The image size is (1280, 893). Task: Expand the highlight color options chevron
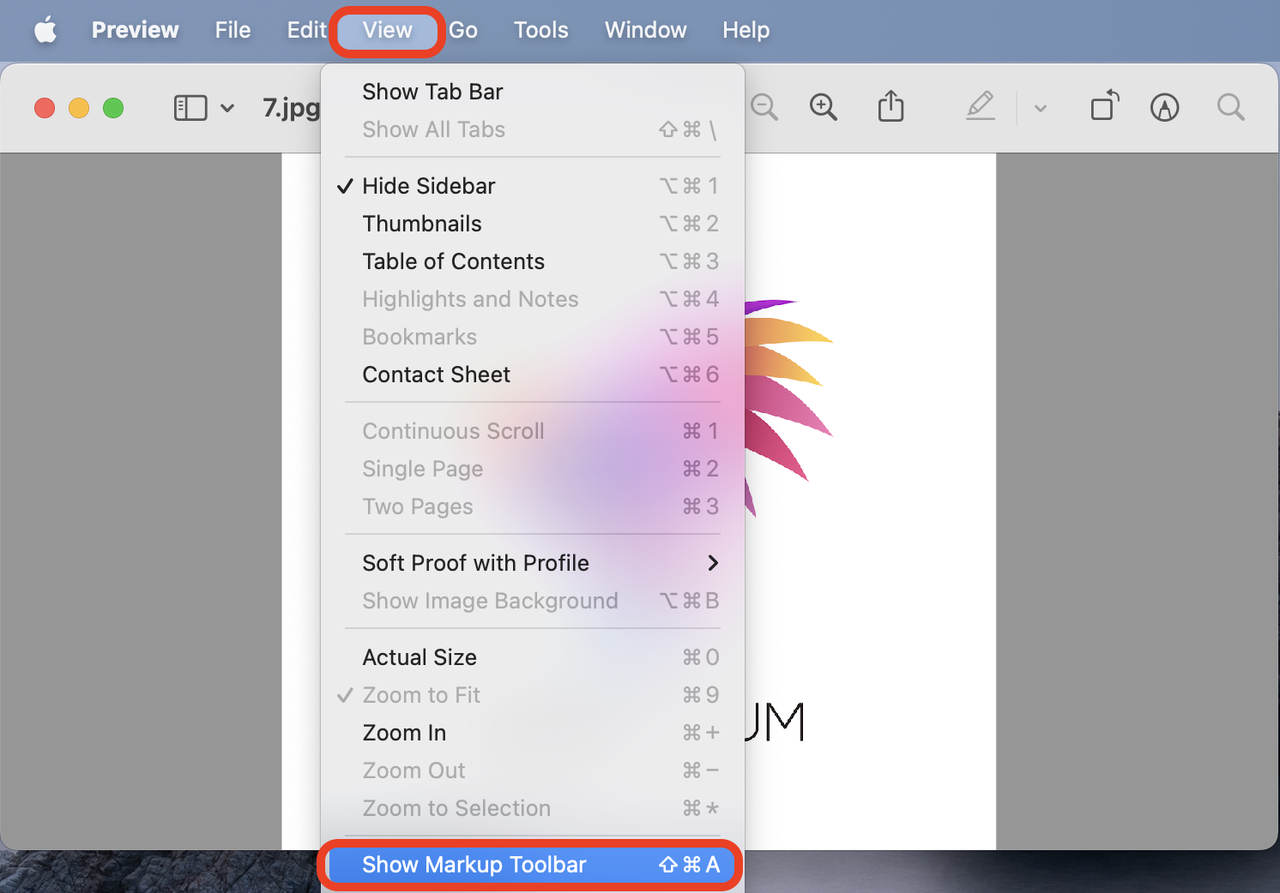pyautogui.click(x=1040, y=108)
